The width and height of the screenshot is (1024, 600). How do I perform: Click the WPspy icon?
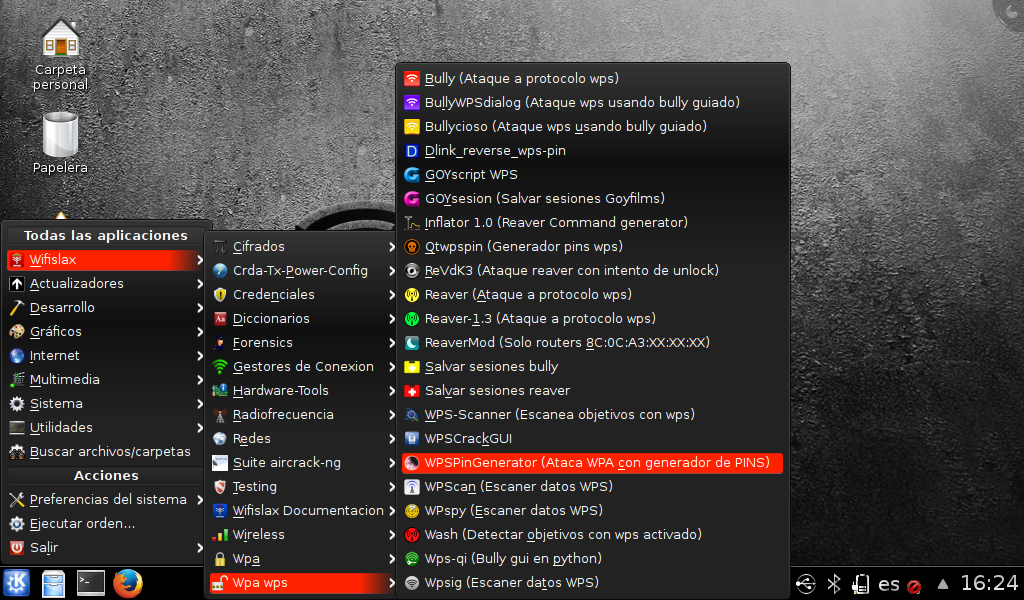[411, 511]
